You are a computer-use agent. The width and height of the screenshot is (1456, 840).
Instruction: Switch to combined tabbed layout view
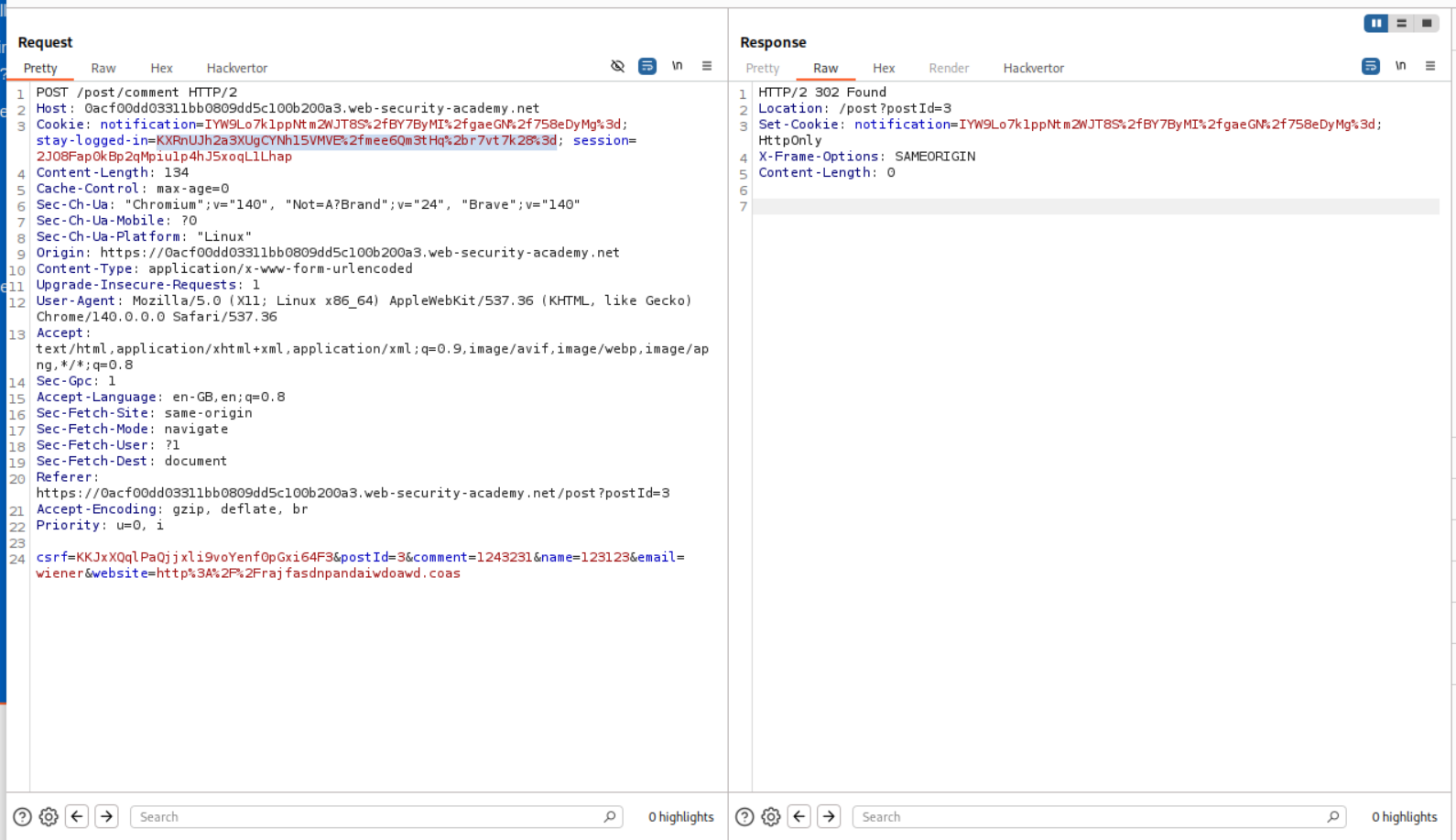[x=1427, y=23]
